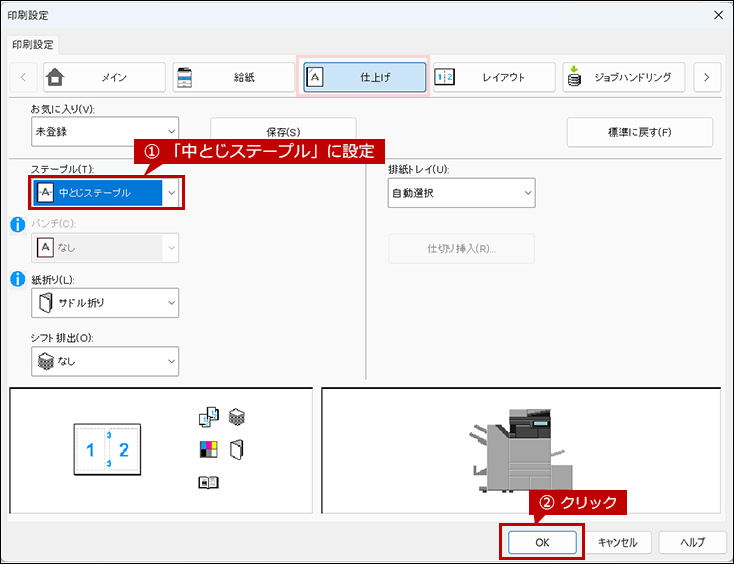Open the 紙折り サドル折り dropdown

[x=105, y=303]
